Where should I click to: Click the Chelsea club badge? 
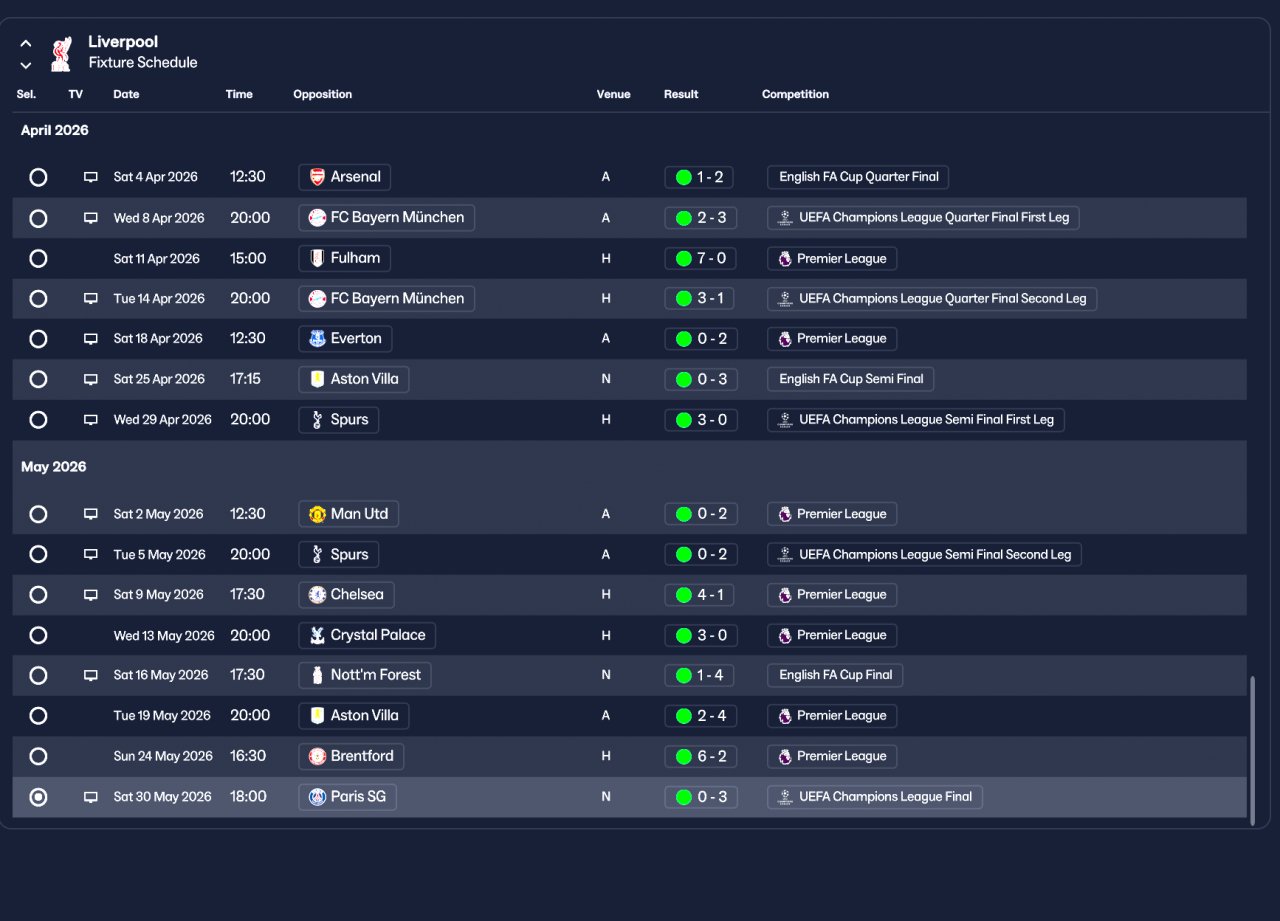tap(317, 595)
